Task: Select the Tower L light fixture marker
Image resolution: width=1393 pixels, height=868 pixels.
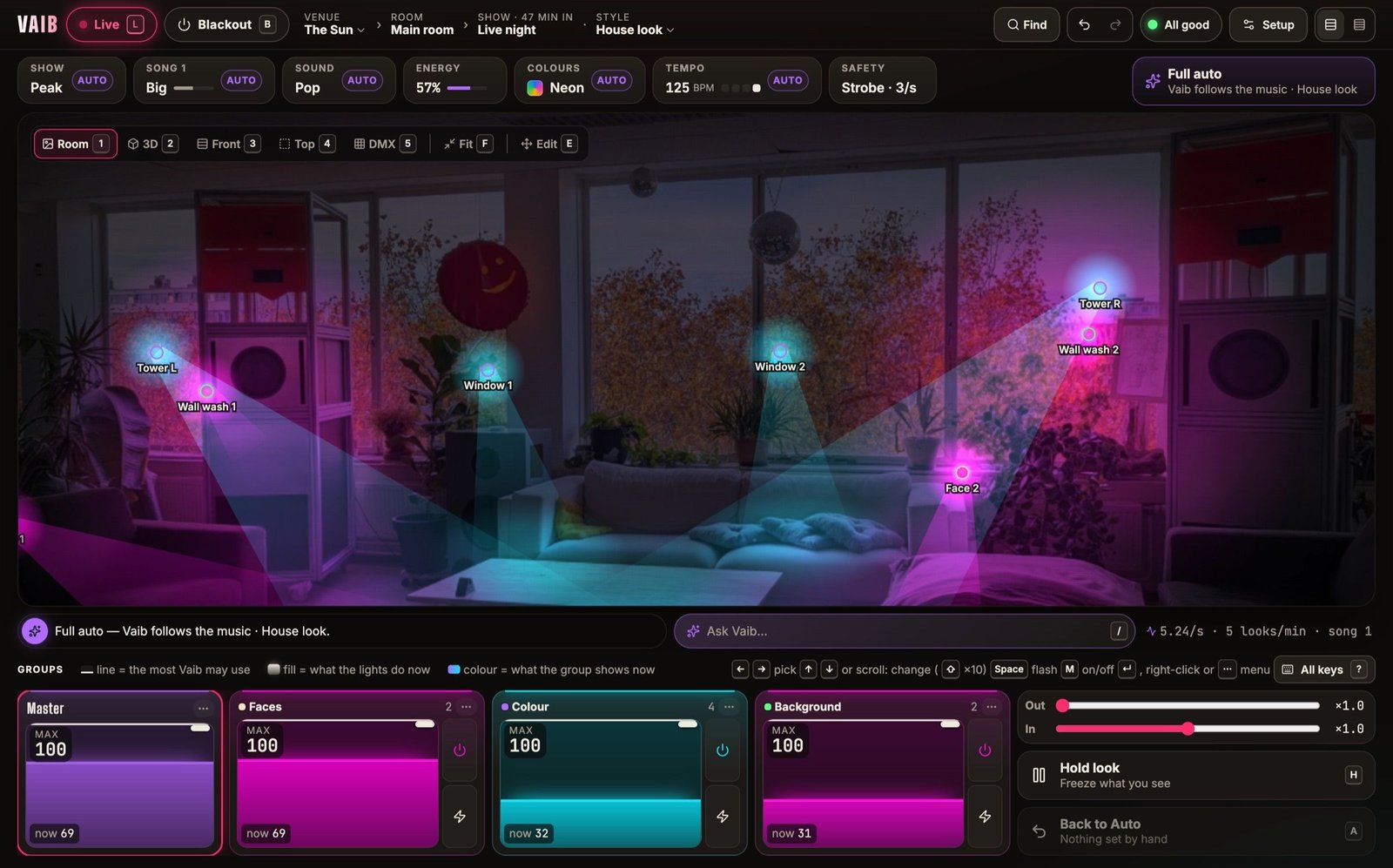Action: pos(157,353)
